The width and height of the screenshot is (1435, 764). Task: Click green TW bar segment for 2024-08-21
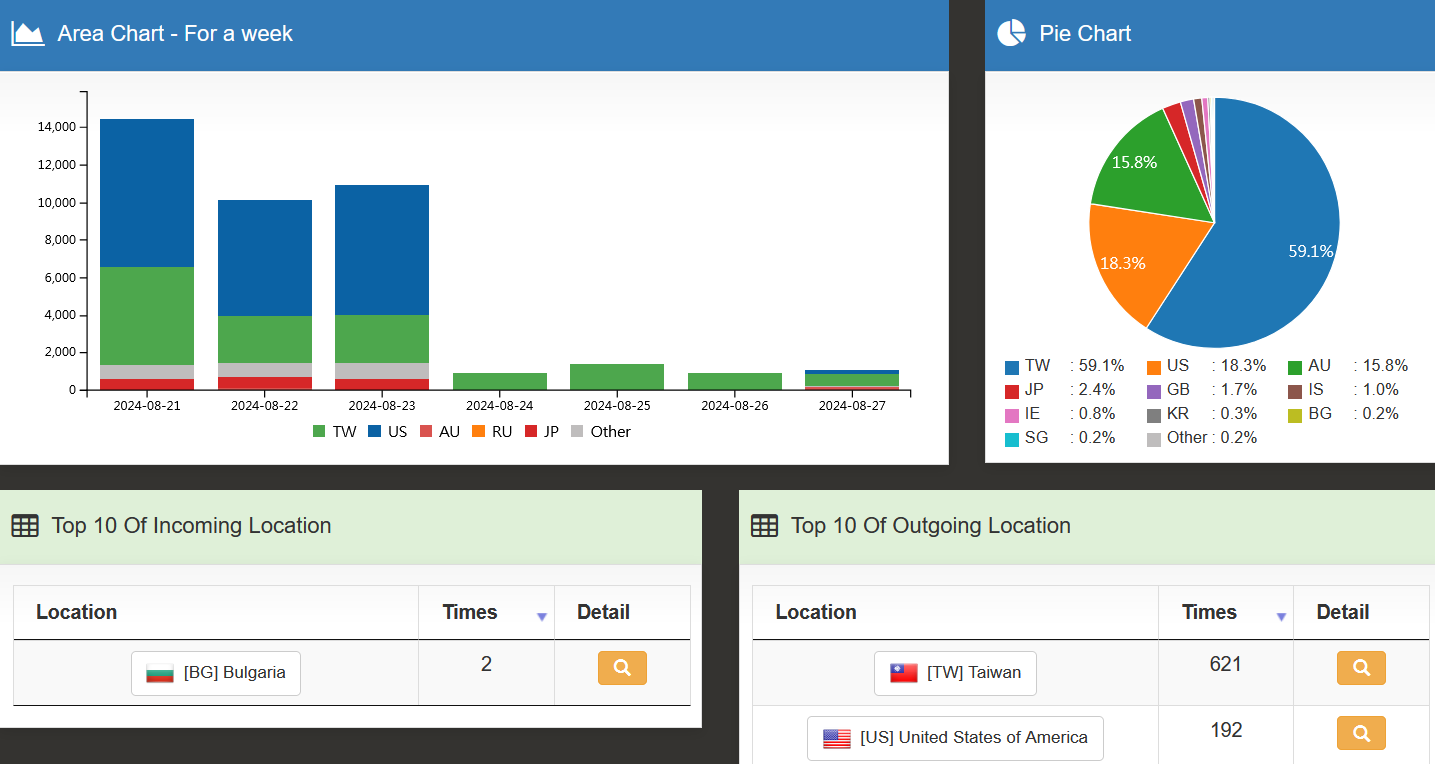click(x=147, y=316)
